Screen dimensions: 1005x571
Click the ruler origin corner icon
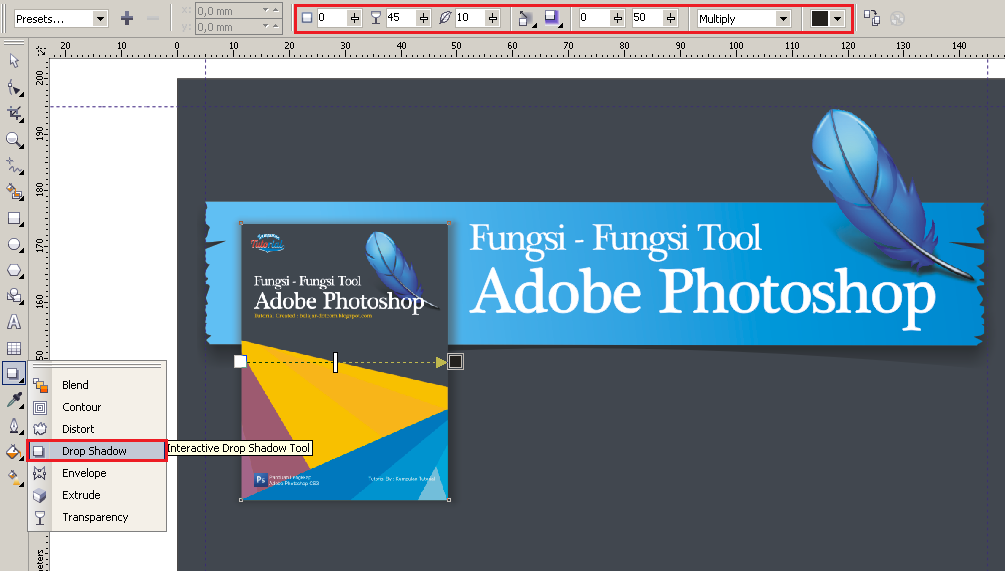pyautogui.click(x=41, y=50)
